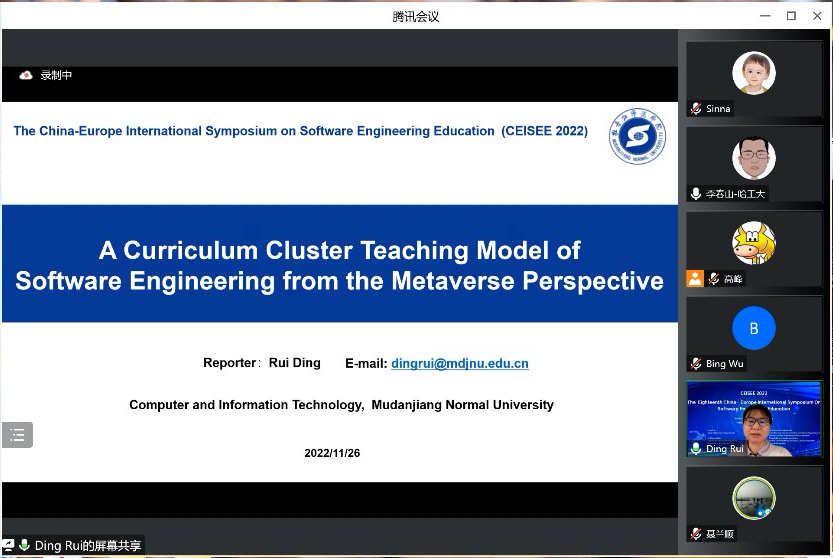Select the cartoon glasses avatar of 李春山

753,158
